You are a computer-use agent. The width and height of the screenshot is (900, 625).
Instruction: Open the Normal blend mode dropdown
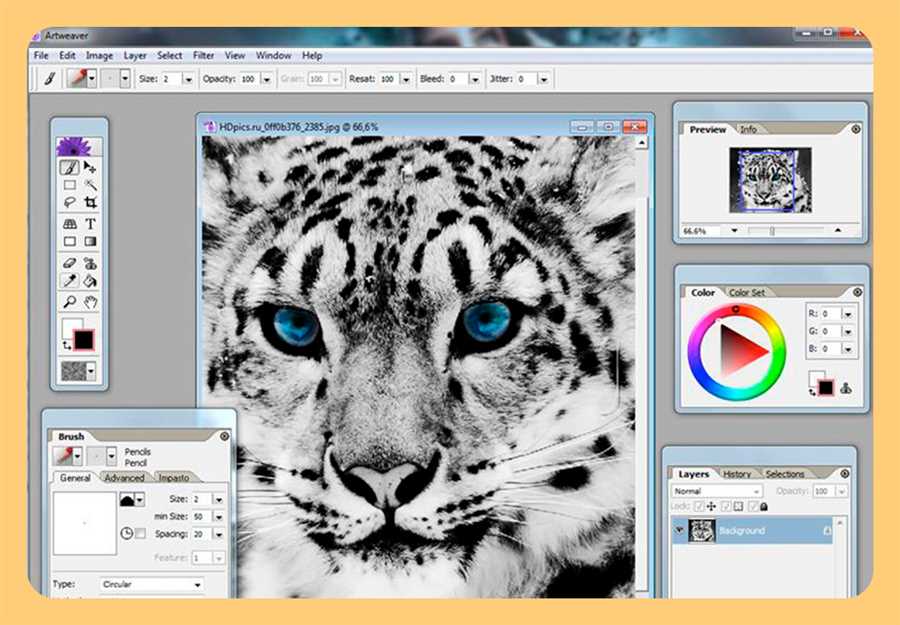click(716, 491)
